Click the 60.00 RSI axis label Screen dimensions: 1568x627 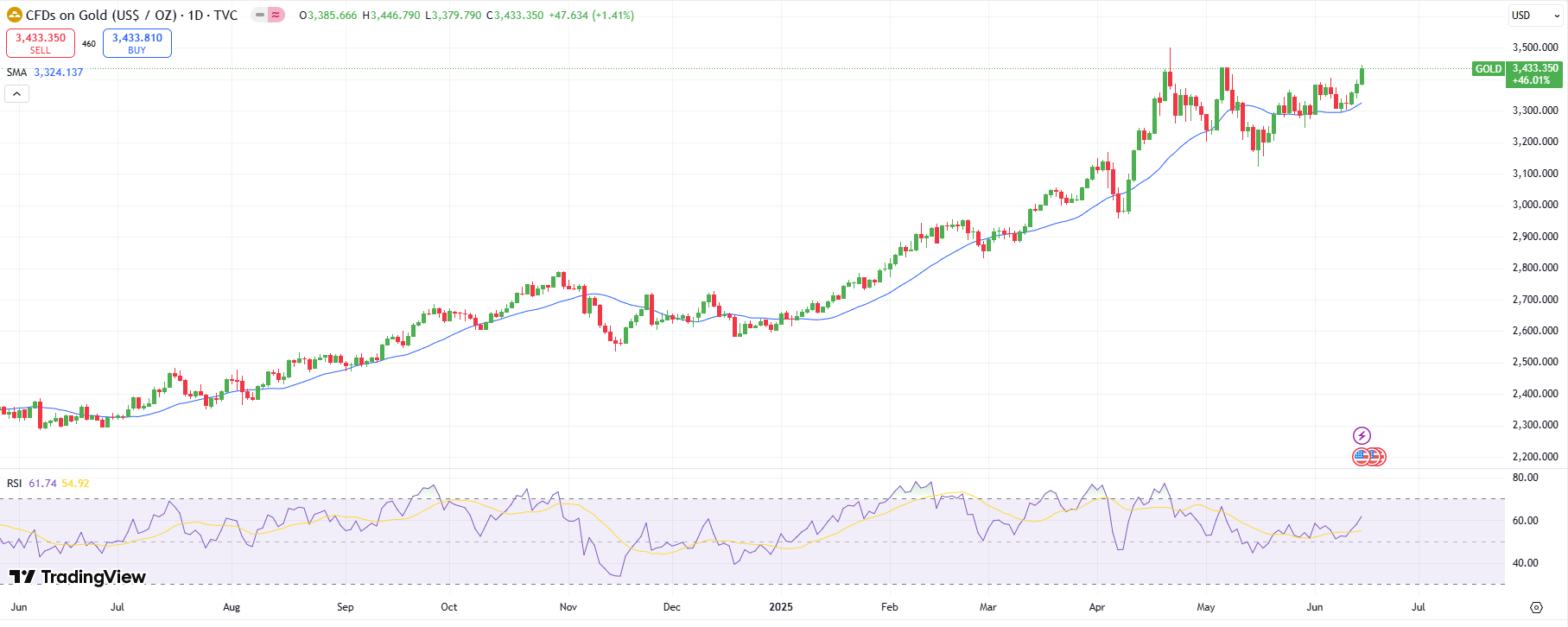(1525, 521)
